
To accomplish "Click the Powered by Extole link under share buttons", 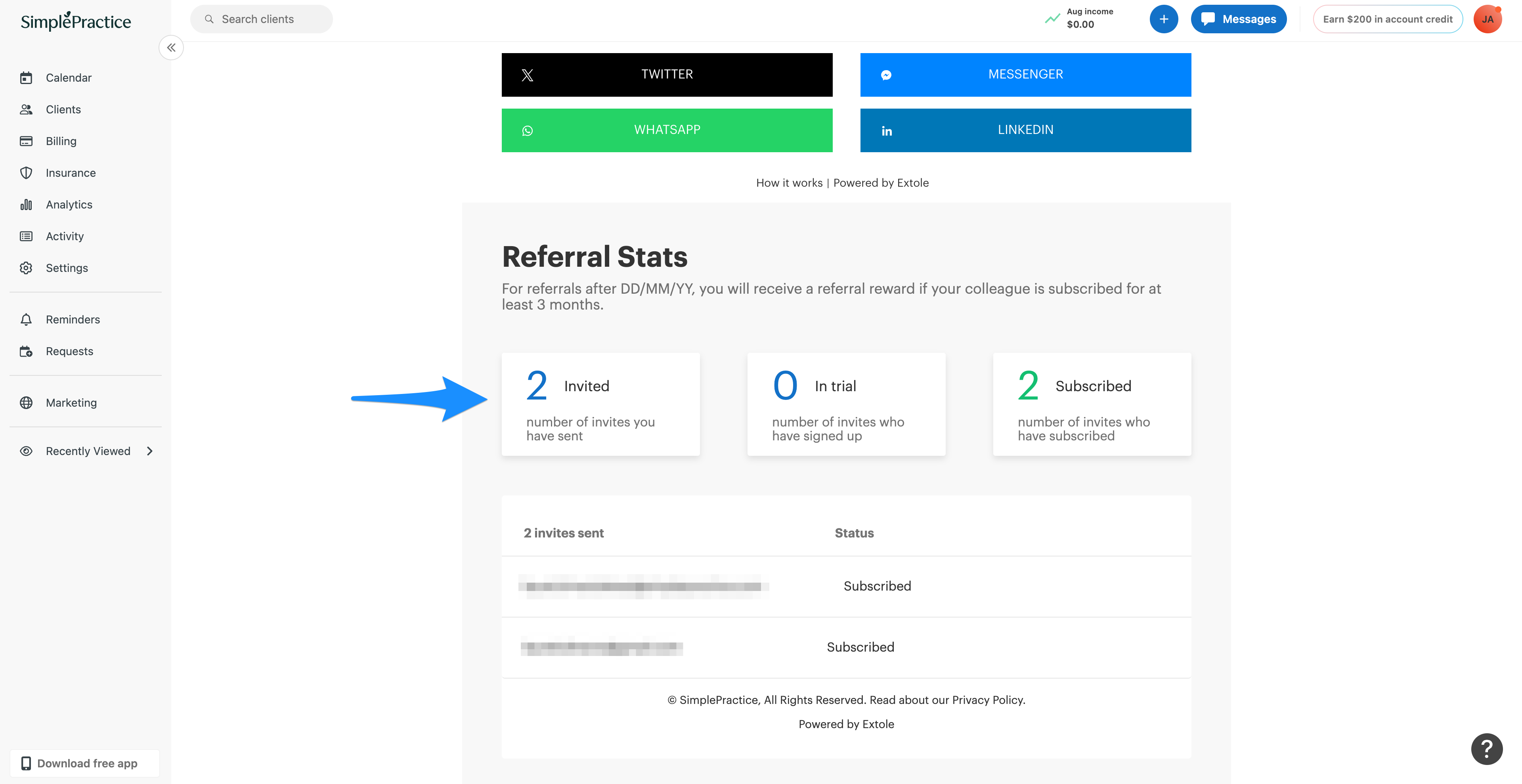I will (x=880, y=183).
